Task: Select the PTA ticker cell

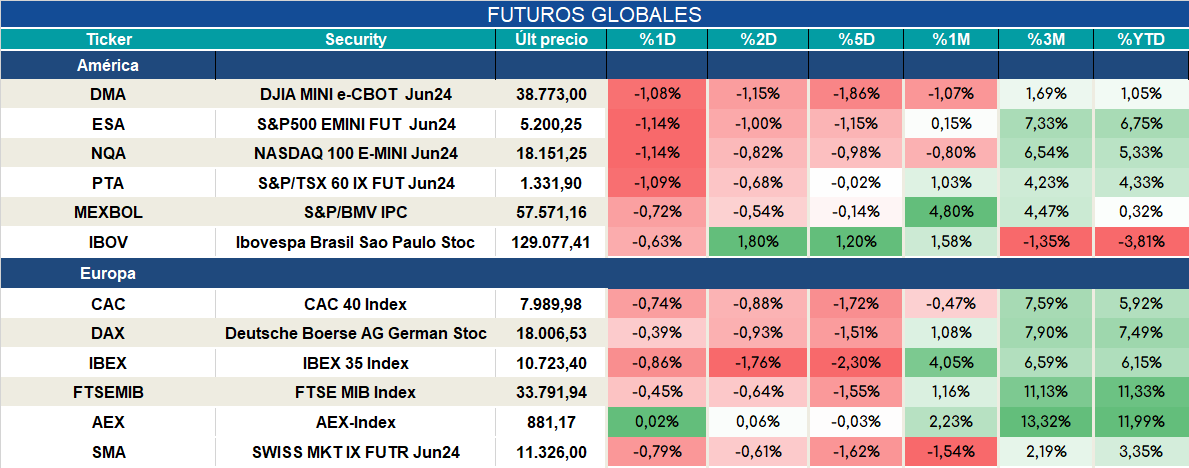Action: click(x=108, y=183)
